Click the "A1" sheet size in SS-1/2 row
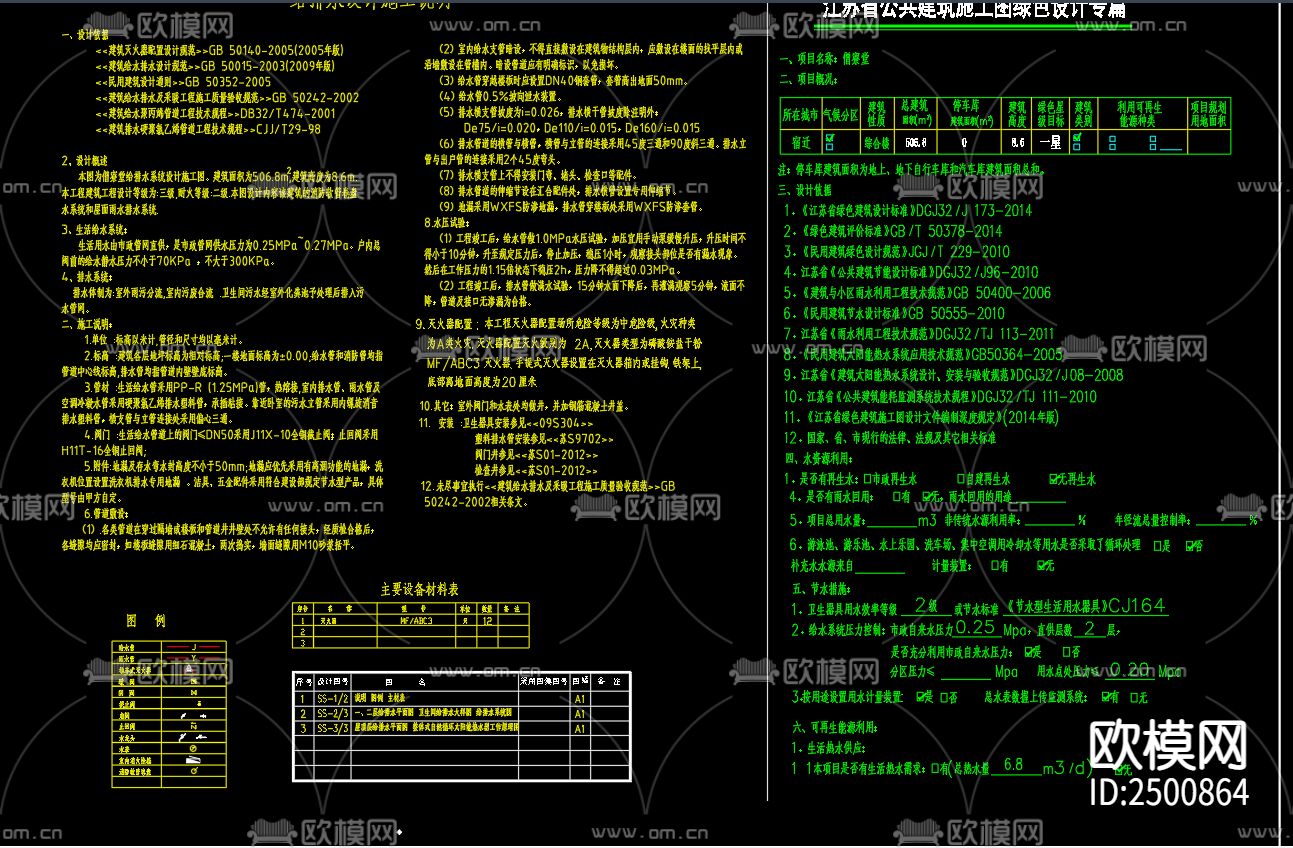1293x848 pixels. coord(580,699)
